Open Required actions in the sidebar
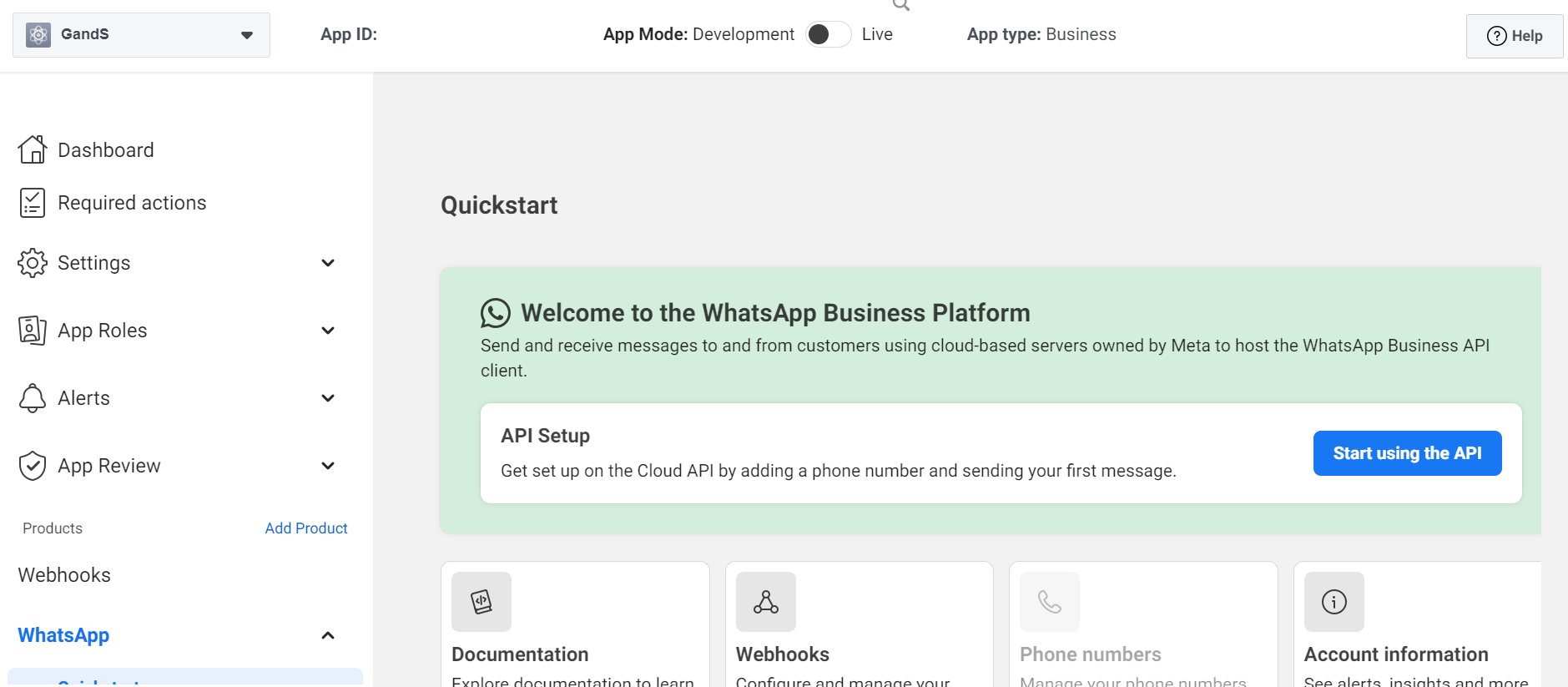Screen dimensions: 1568x687 coord(132,203)
